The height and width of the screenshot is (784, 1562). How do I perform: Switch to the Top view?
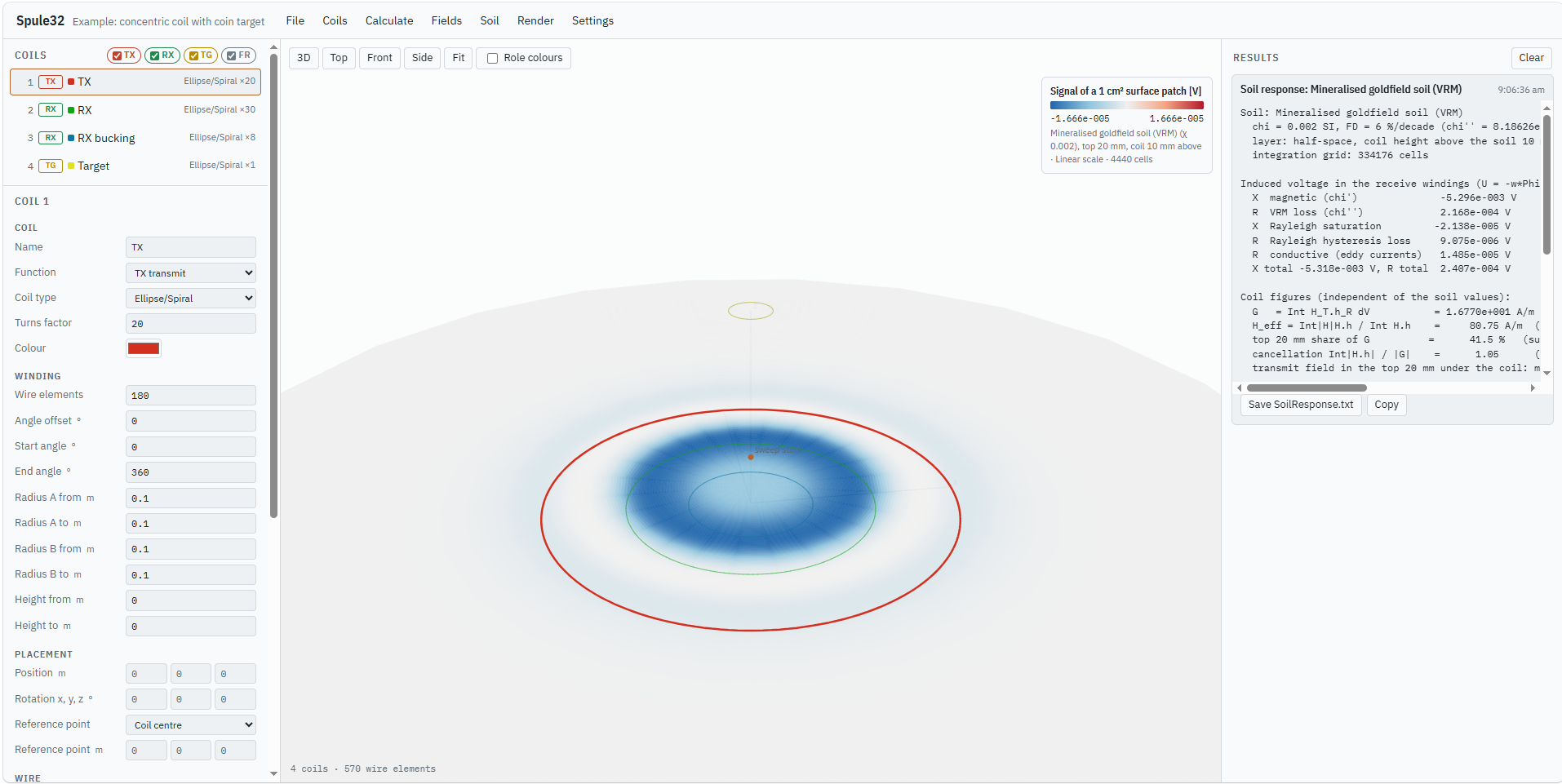pos(339,58)
